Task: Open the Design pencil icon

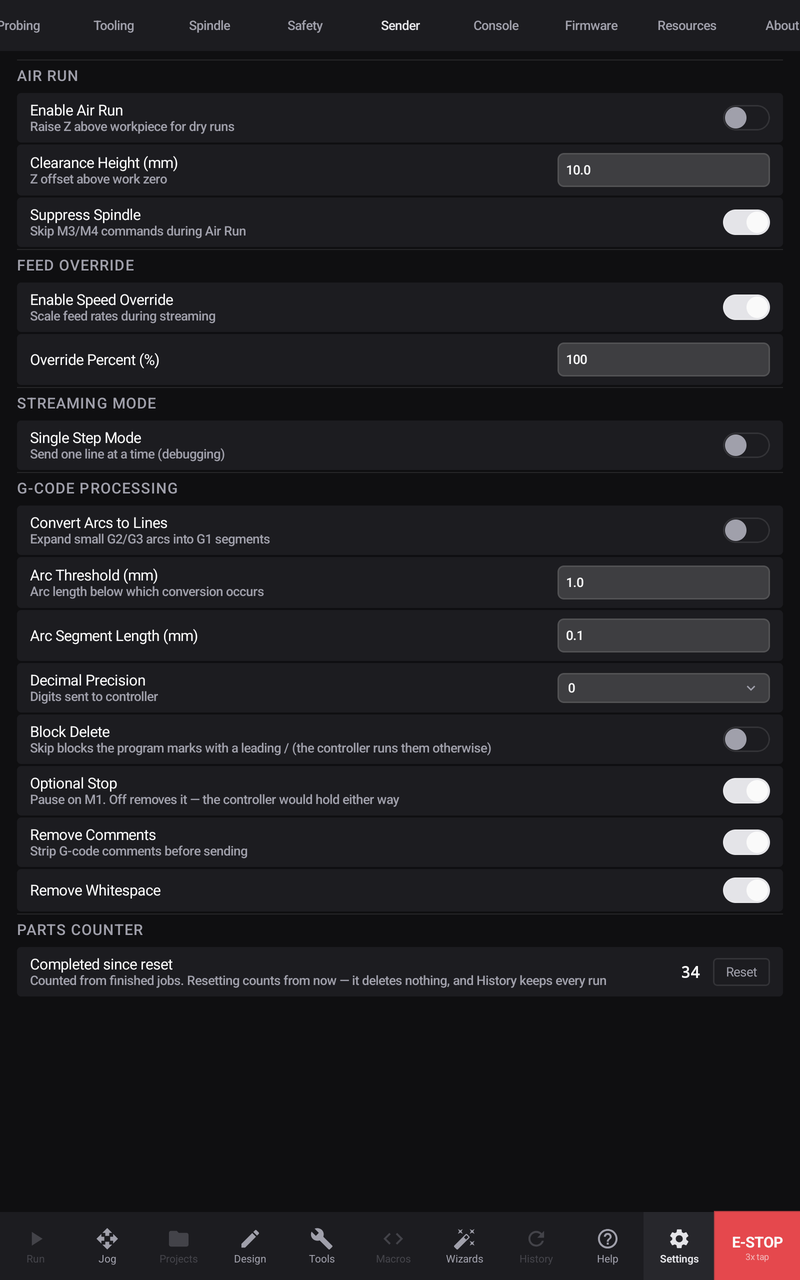Action: (250, 1238)
